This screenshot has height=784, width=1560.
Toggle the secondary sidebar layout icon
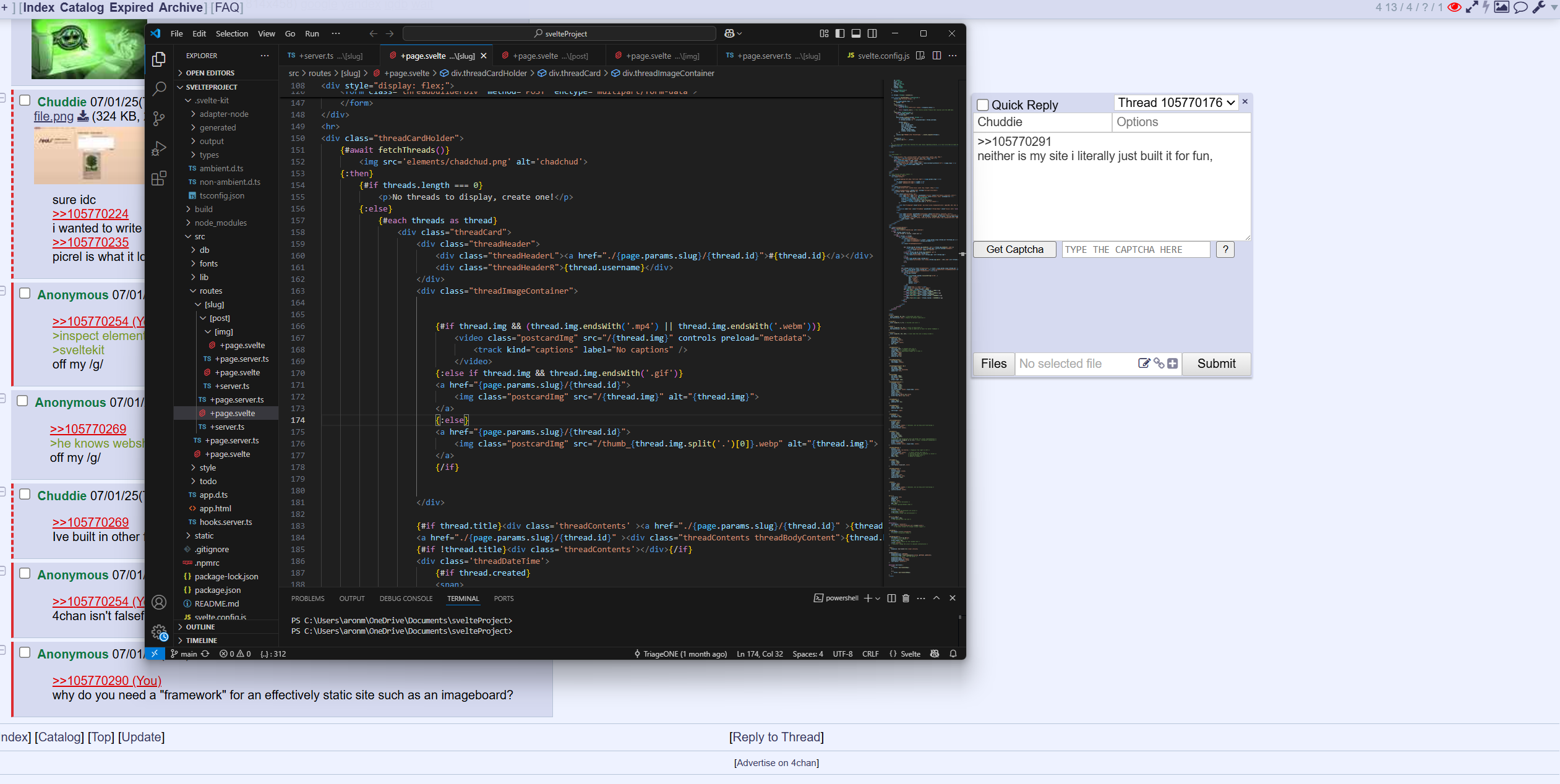click(872, 33)
